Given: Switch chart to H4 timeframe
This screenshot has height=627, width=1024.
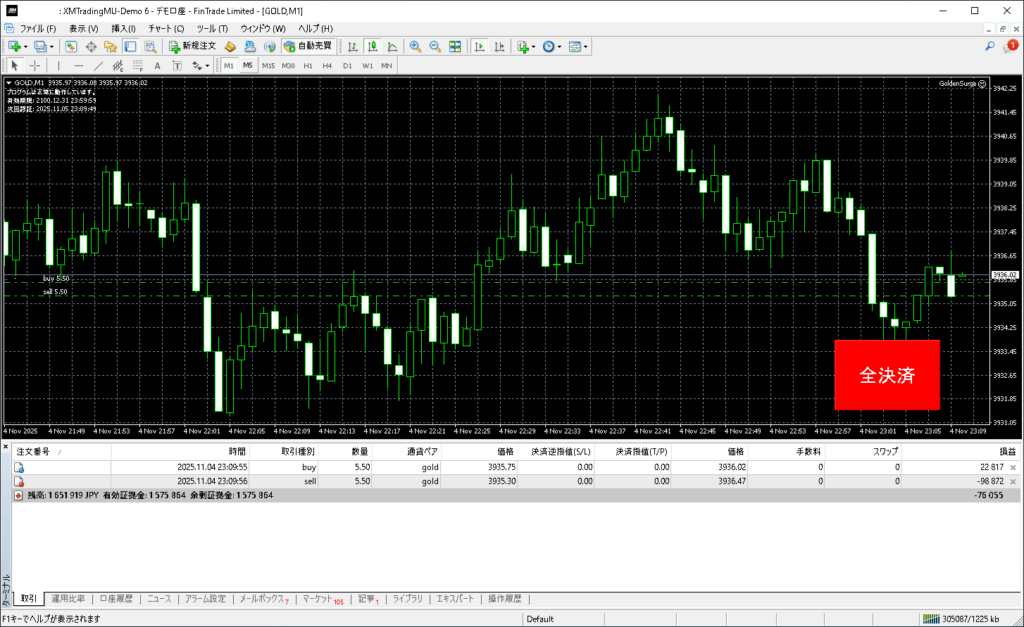Looking at the screenshot, I should tap(327, 65).
